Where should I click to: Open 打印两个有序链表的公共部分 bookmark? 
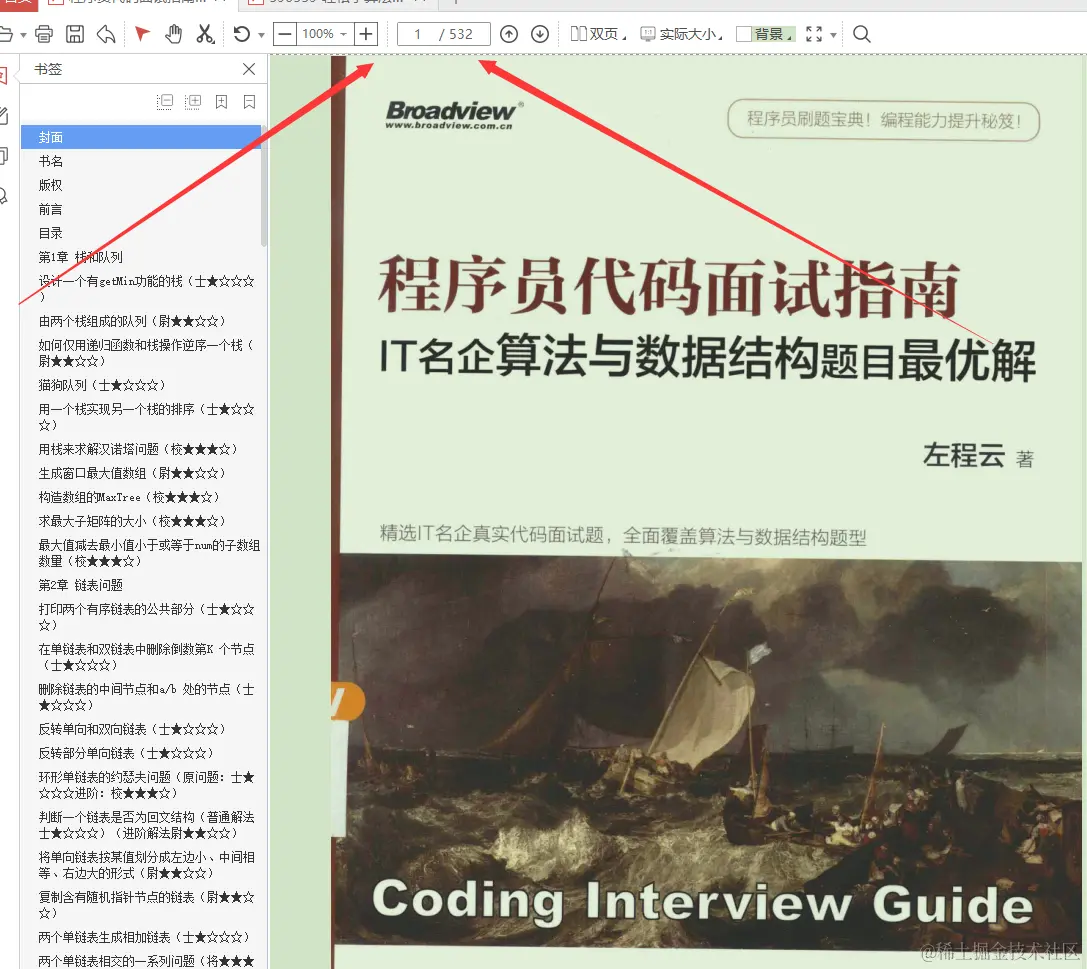146,616
